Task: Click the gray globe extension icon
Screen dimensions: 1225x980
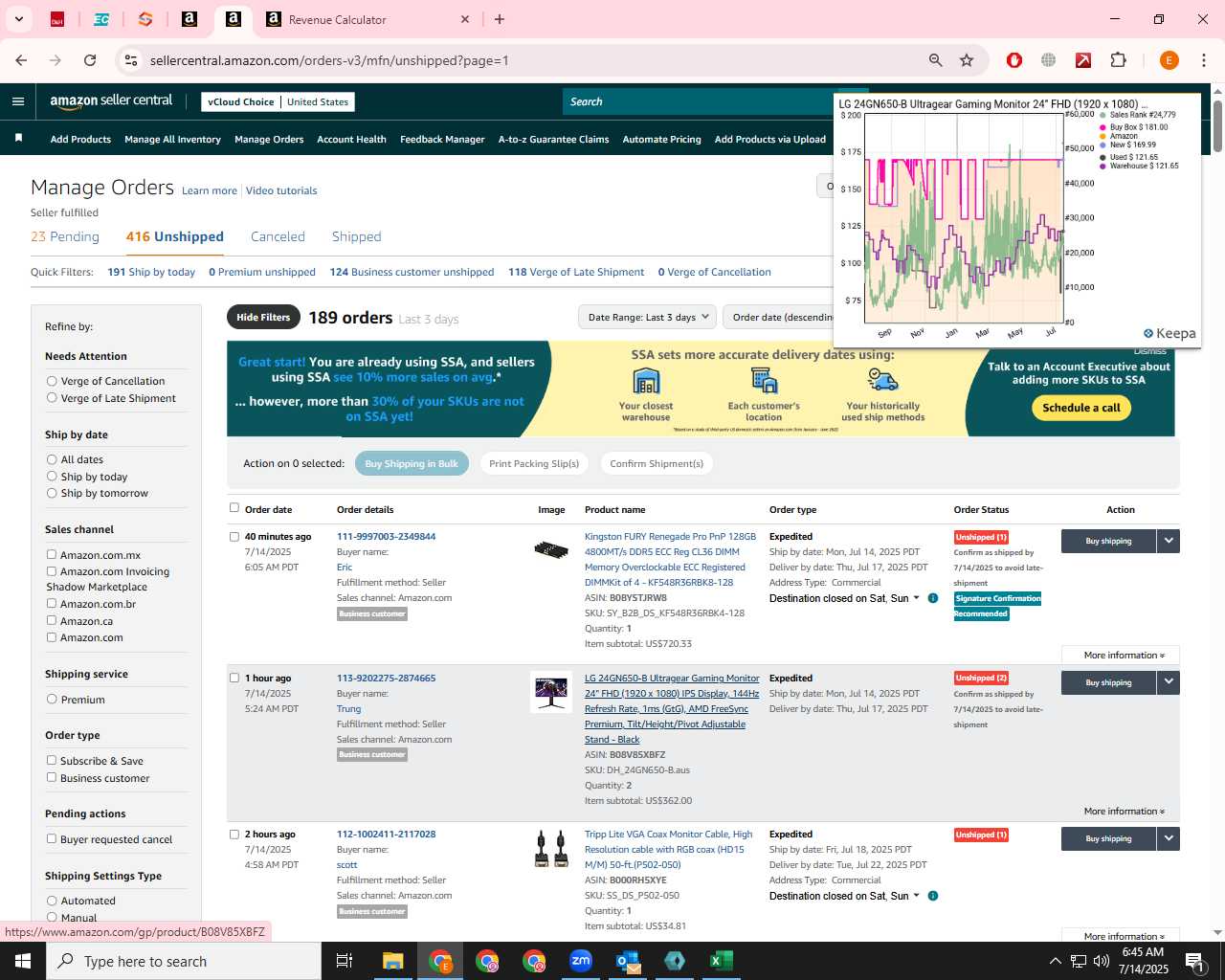Action: (x=1049, y=60)
